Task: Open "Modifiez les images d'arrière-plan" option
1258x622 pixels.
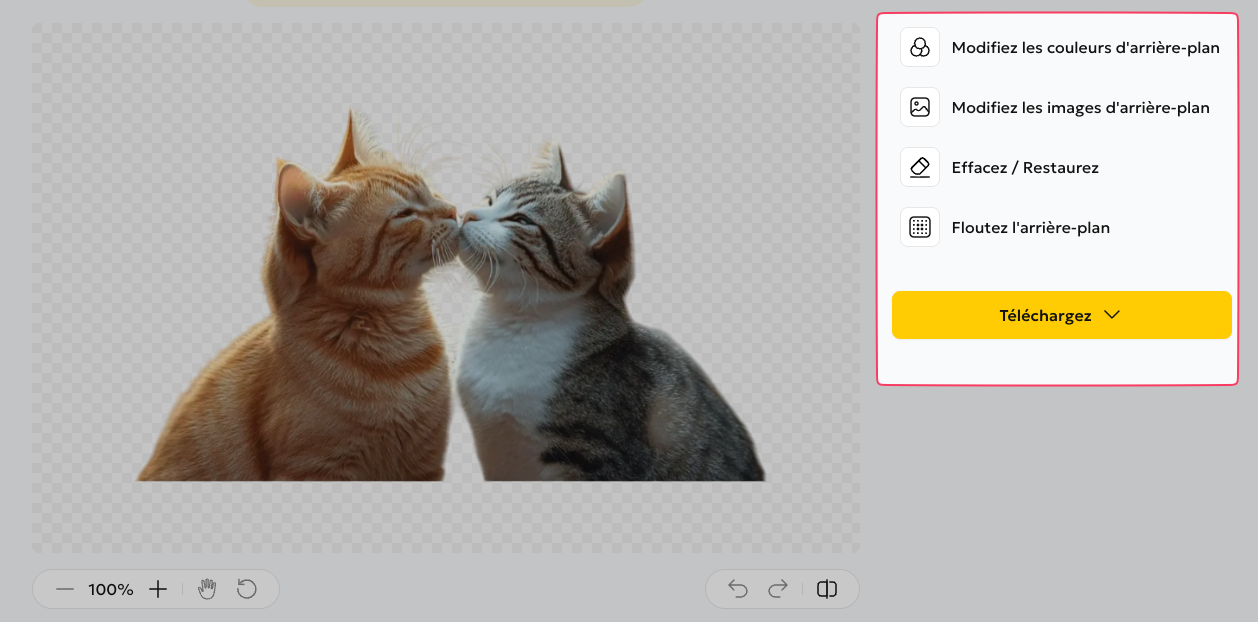Action: (x=1080, y=107)
